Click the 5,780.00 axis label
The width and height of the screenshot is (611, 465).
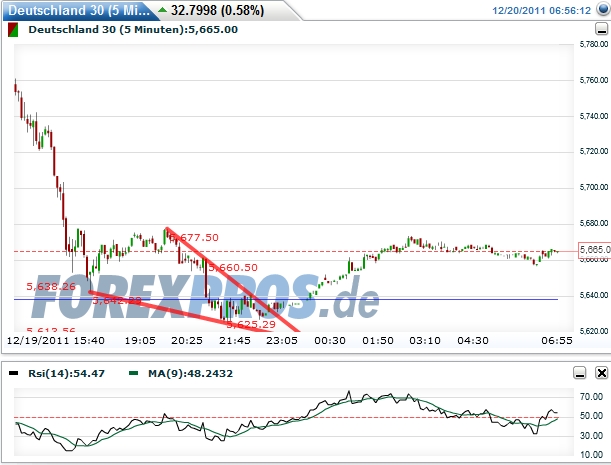click(x=594, y=44)
